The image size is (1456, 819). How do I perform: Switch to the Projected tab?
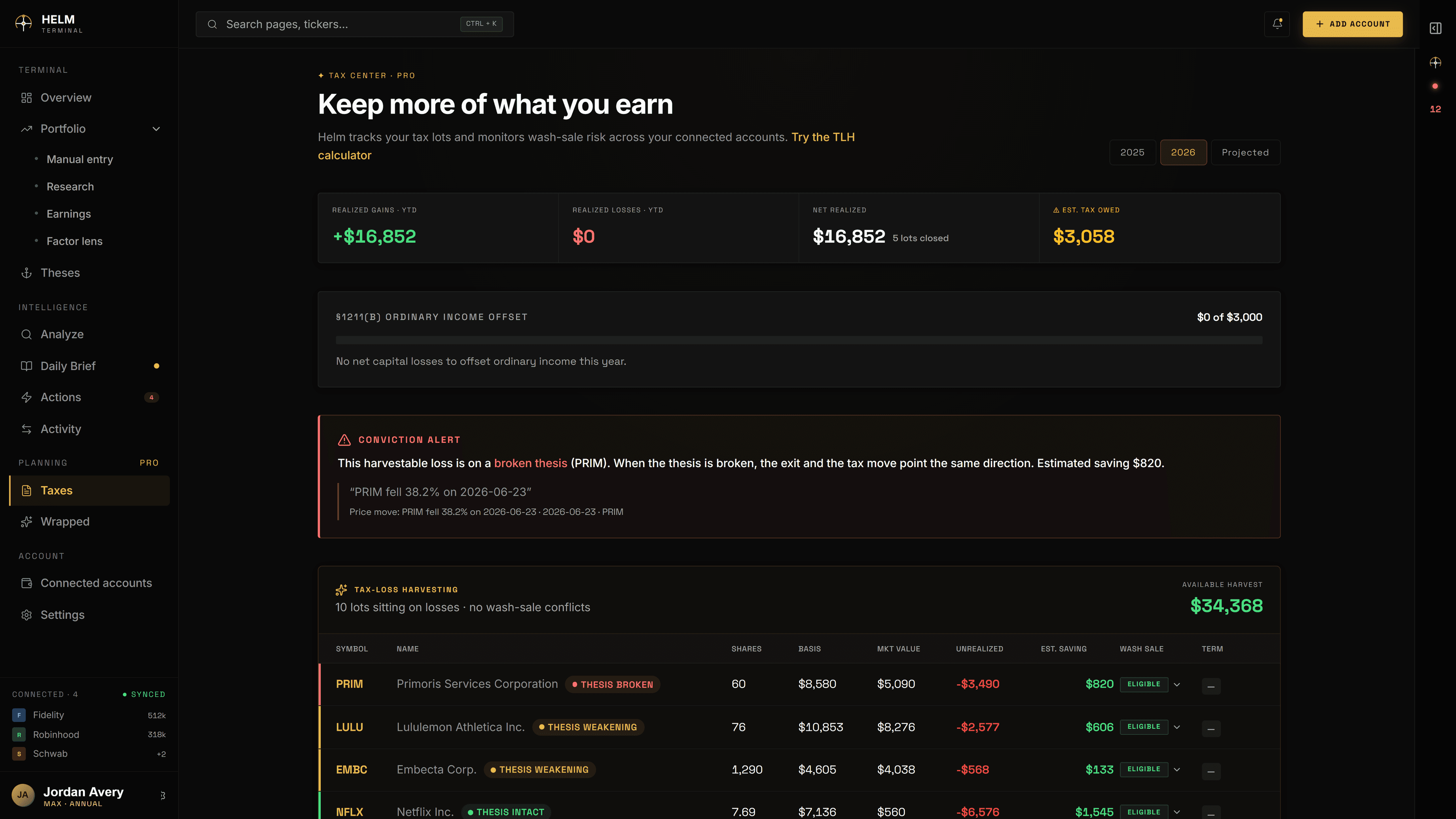point(1245,152)
